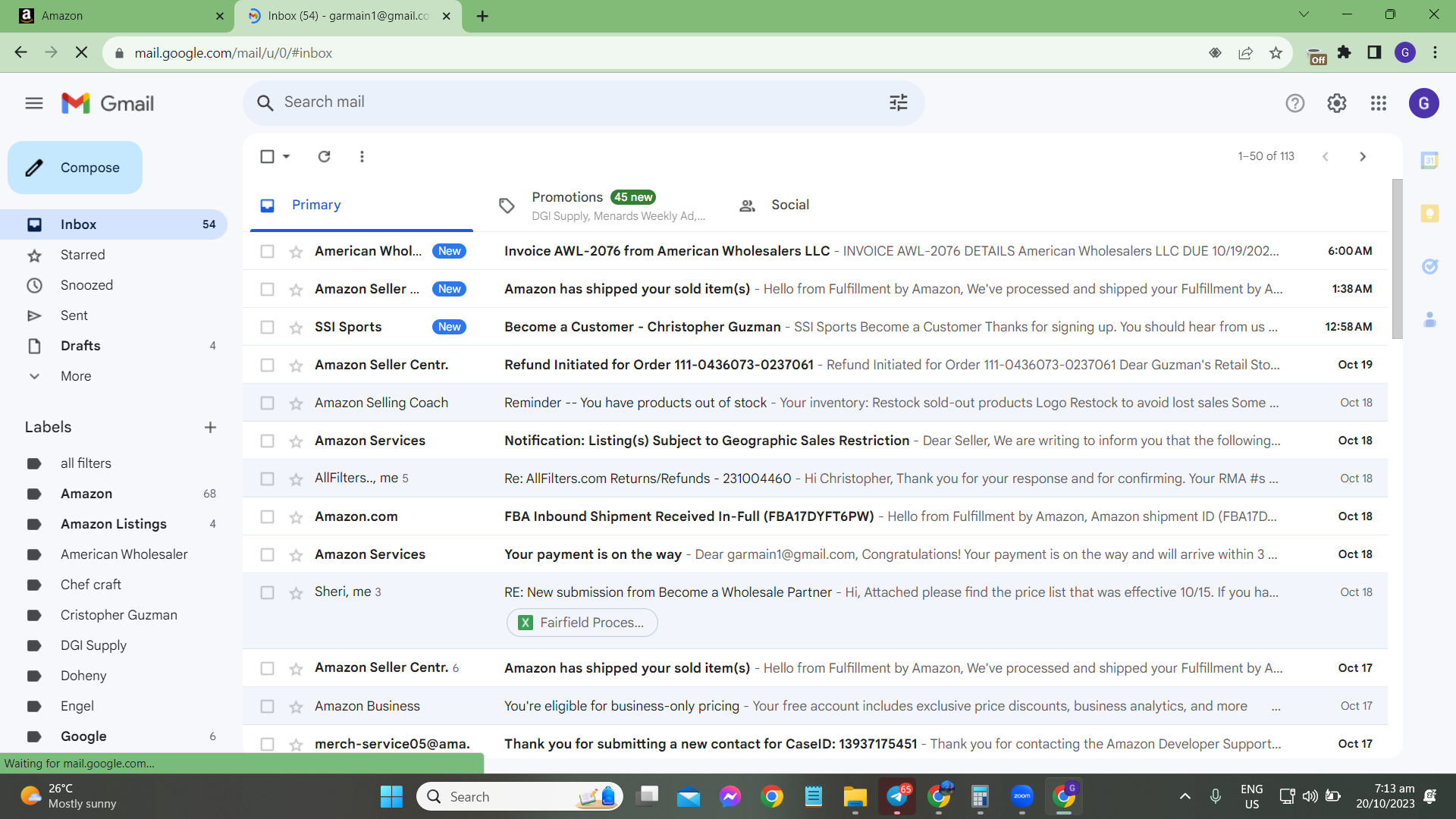Open the Fairfield Proces... attachment chip

(582, 623)
